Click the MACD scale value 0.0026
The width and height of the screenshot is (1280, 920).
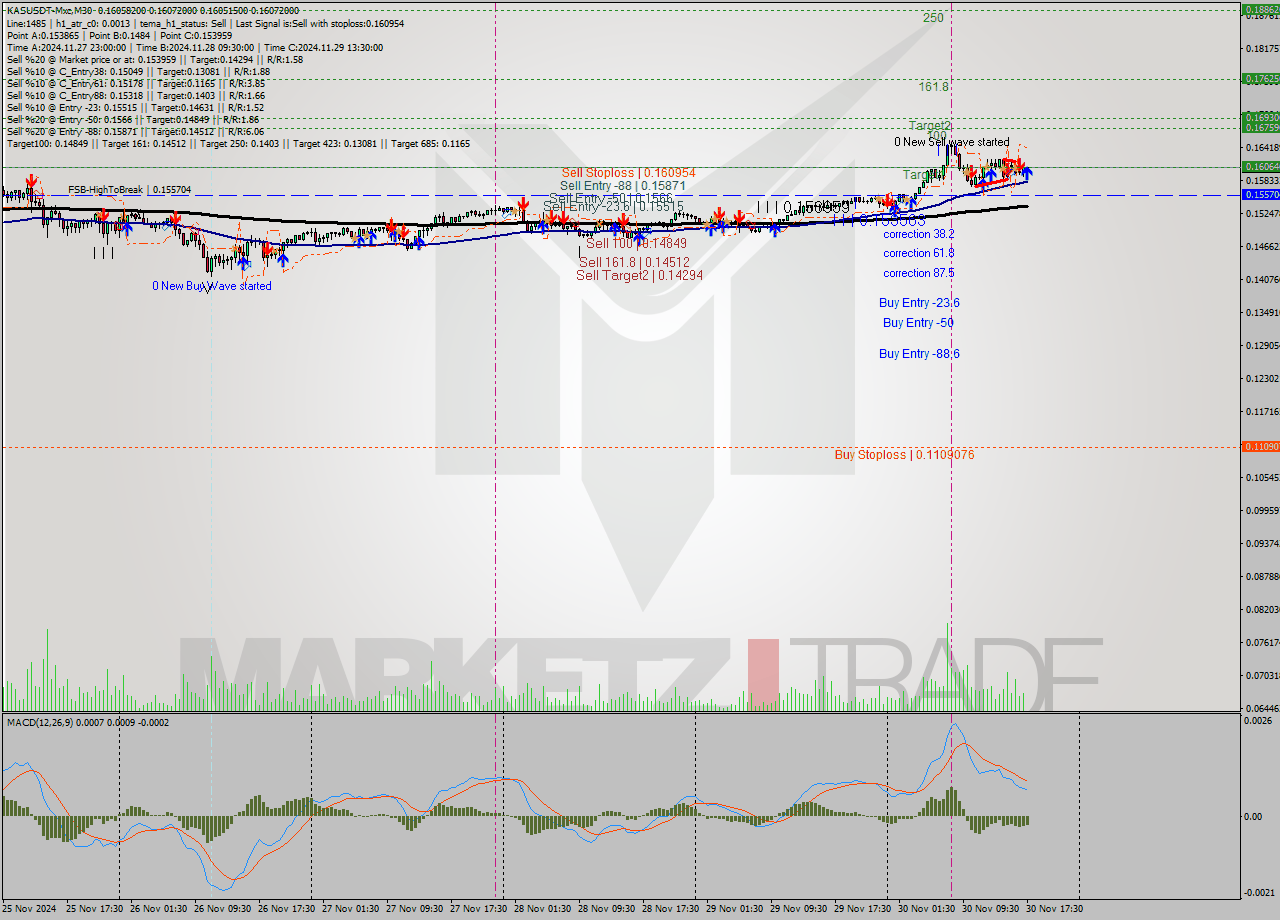[x=1260, y=720]
